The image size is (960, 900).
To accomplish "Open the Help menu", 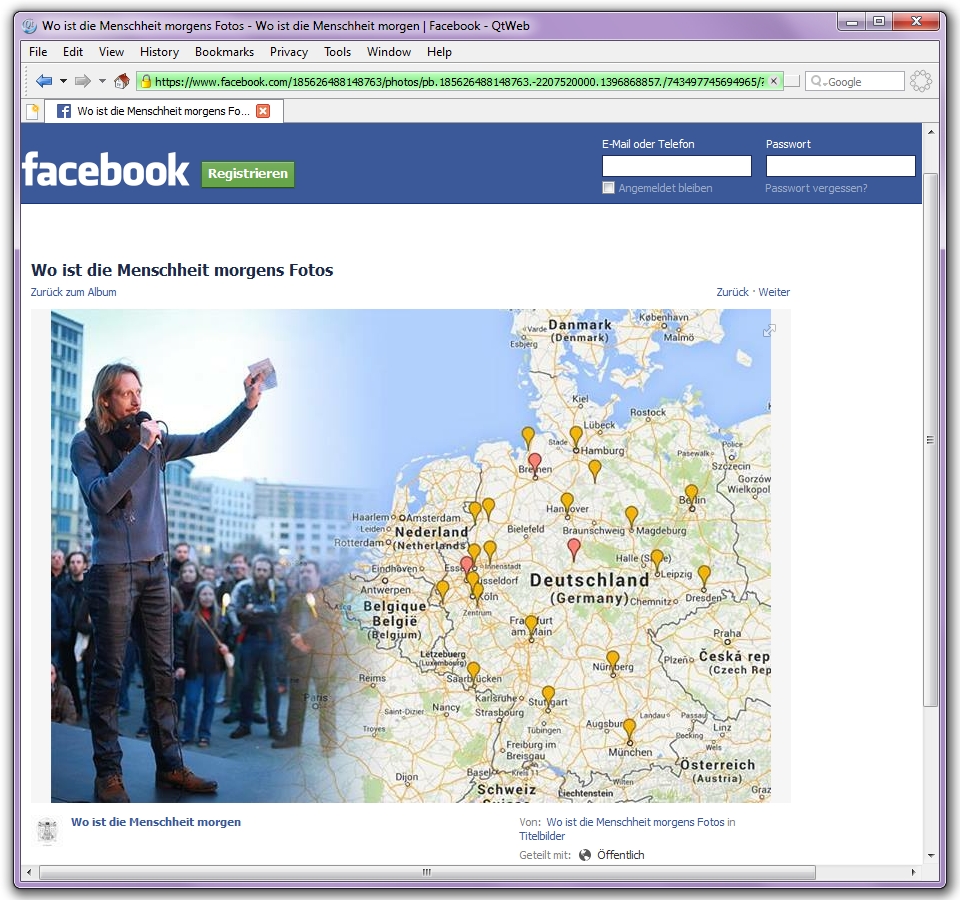I will (439, 52).
